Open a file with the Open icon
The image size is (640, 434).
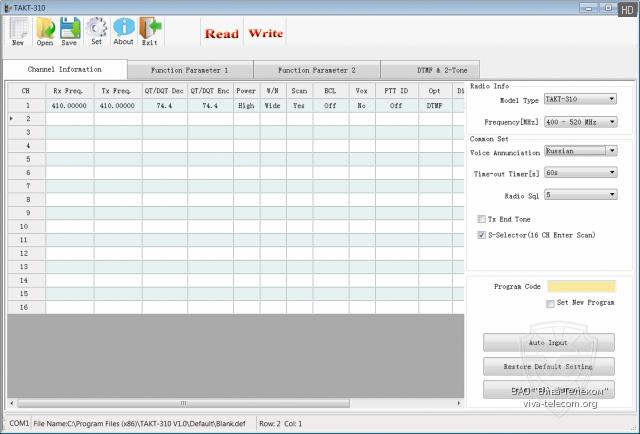pos(45,31)
